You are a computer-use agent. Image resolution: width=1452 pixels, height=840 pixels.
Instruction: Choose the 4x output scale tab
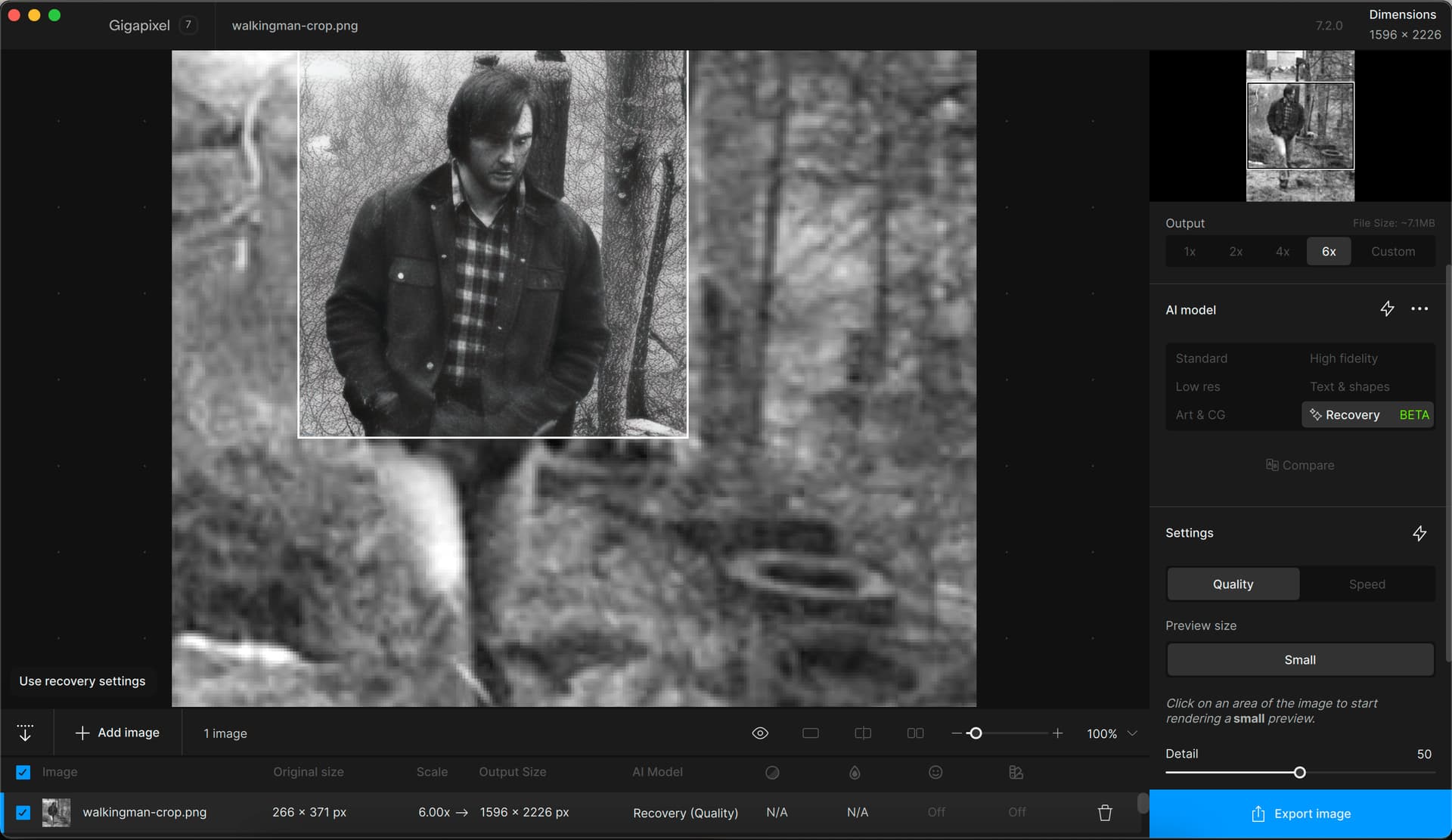click(x=1282, y=252)
